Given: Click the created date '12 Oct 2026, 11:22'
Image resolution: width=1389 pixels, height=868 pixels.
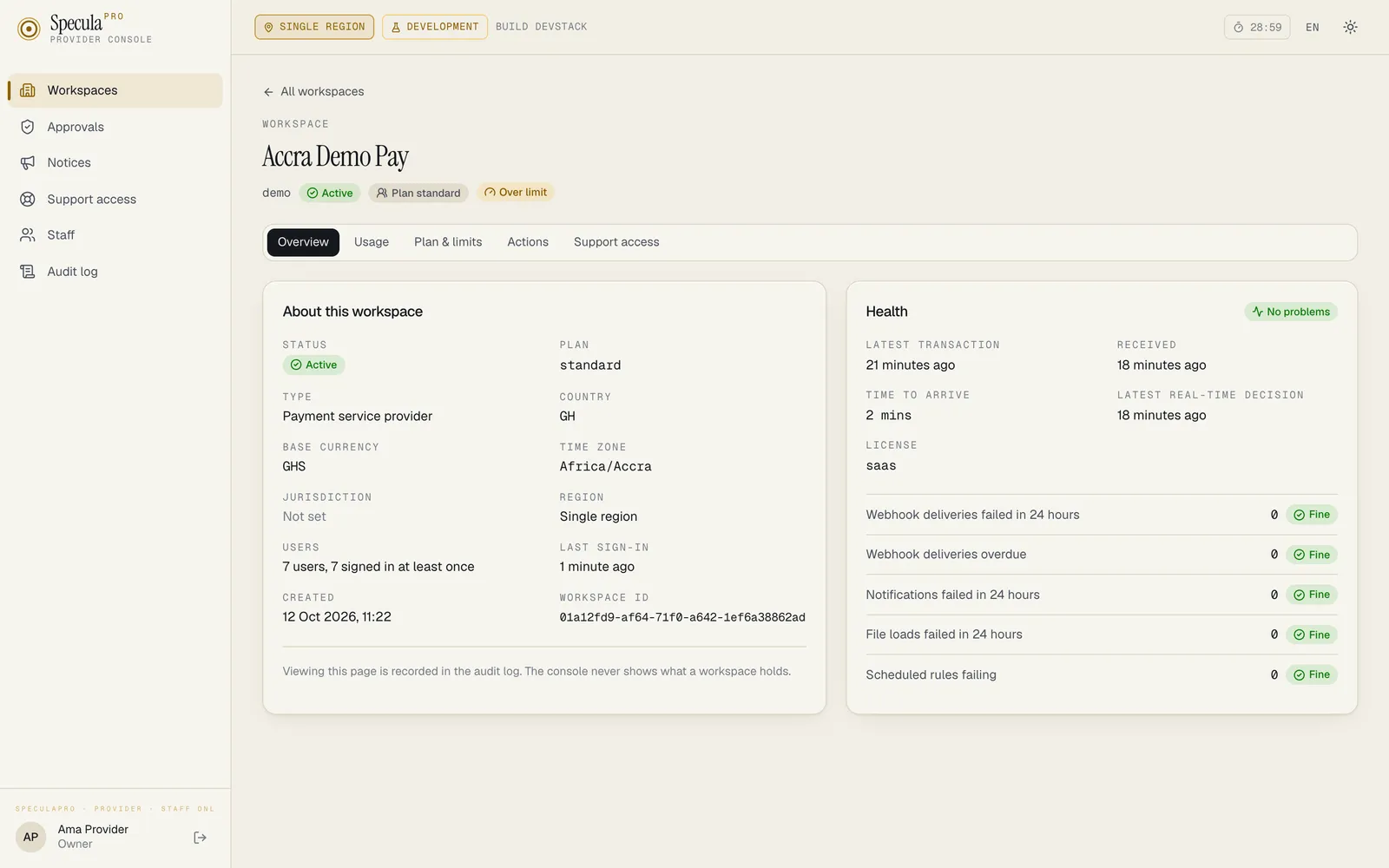Looking at the screenshot, I should (x=337, y=617).
